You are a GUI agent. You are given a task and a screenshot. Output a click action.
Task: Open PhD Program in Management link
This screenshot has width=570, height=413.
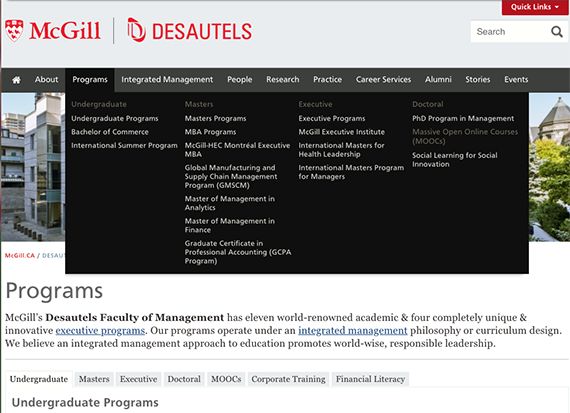pyautogui.click(x=463, y=119)
